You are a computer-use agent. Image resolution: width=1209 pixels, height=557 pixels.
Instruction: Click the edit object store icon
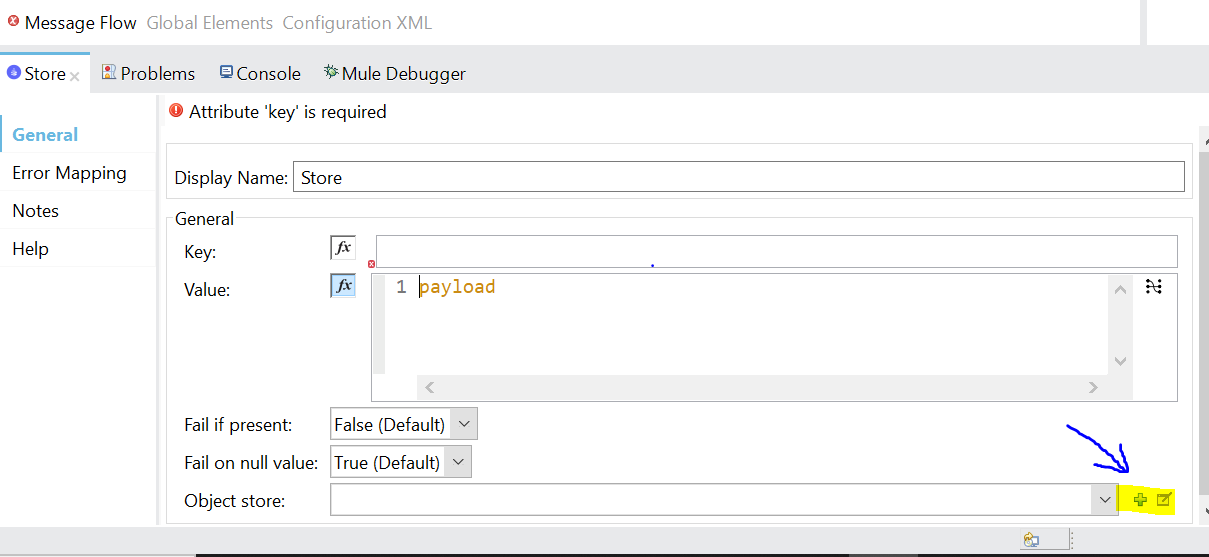tap(1164, 500)
